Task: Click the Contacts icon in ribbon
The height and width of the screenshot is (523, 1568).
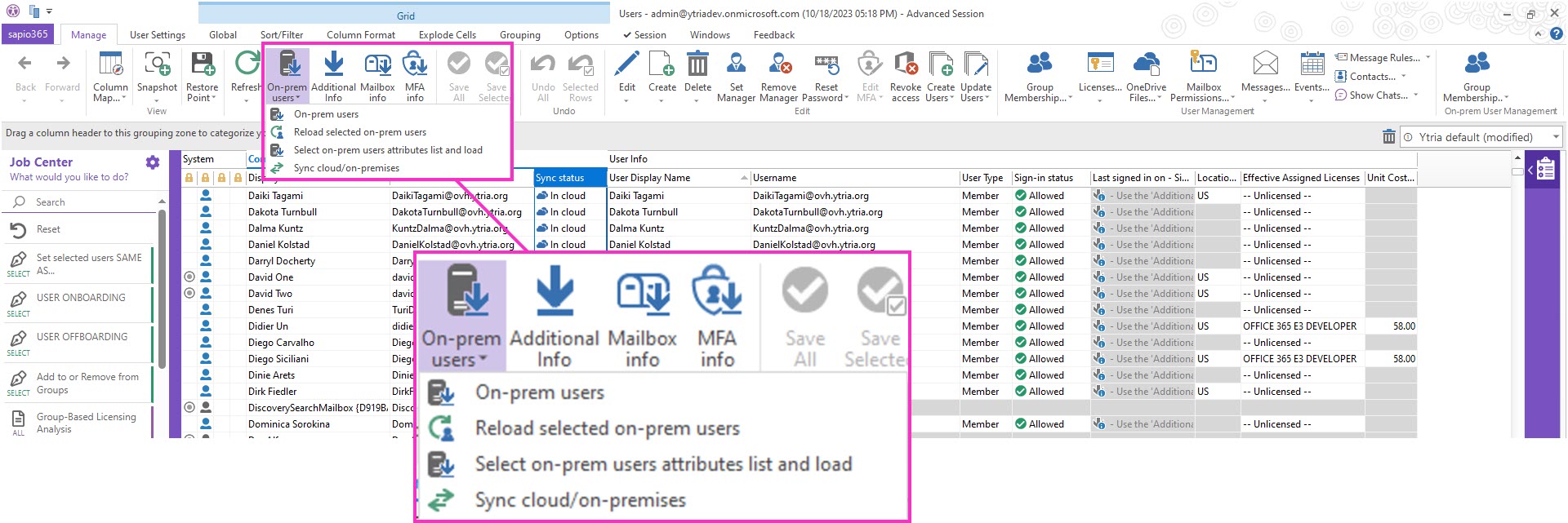Action: tap(1341, 77)
